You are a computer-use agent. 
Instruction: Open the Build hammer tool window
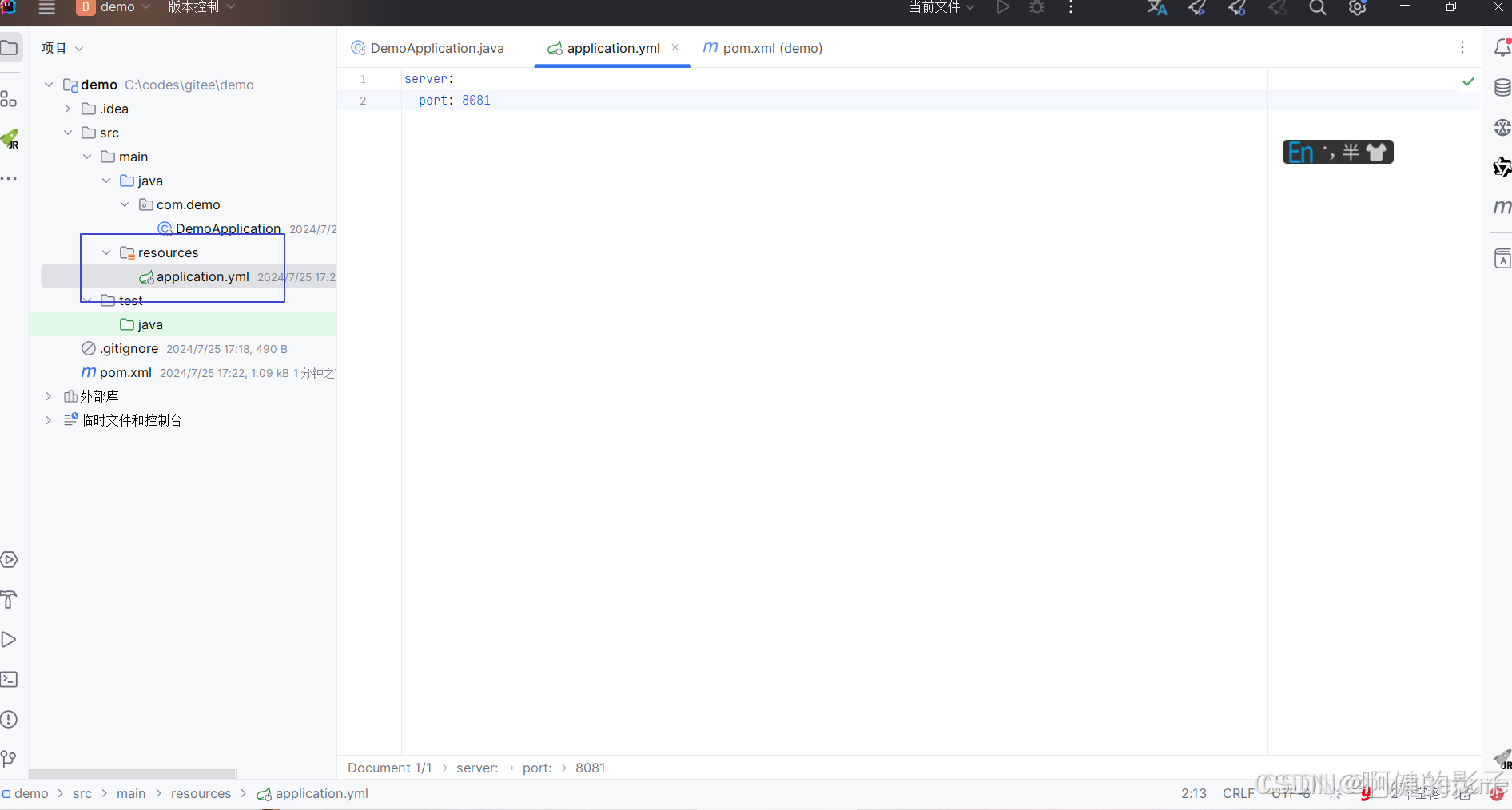point(9,600)
